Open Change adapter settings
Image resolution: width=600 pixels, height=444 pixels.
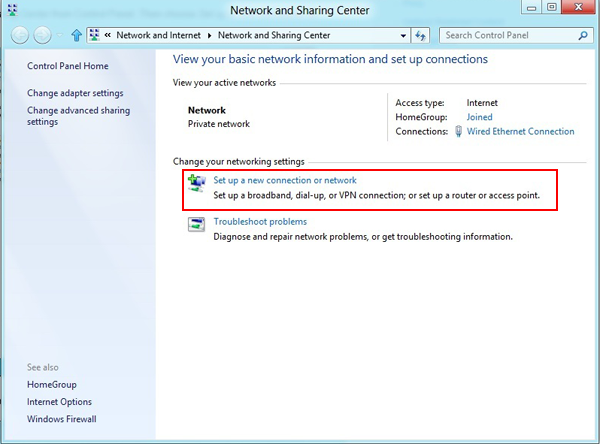[75, 93]
